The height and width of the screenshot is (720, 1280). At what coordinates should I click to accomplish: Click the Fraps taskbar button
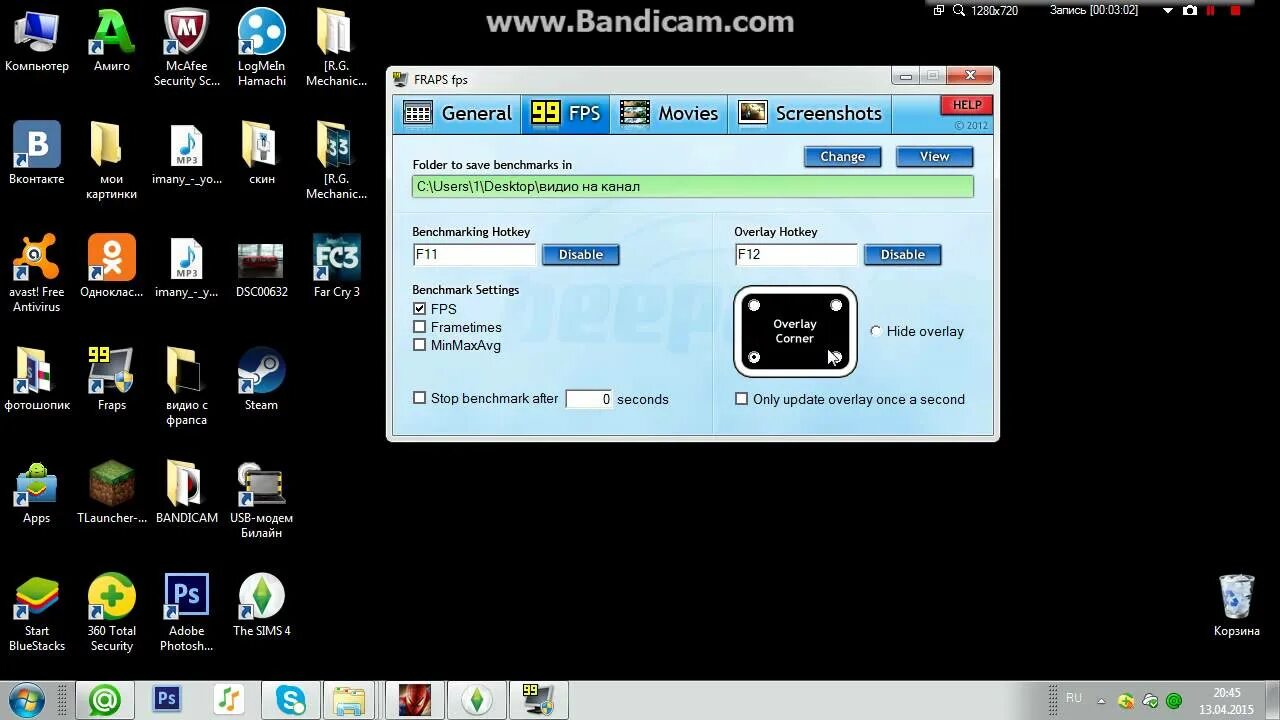click(x=538, y=700)
